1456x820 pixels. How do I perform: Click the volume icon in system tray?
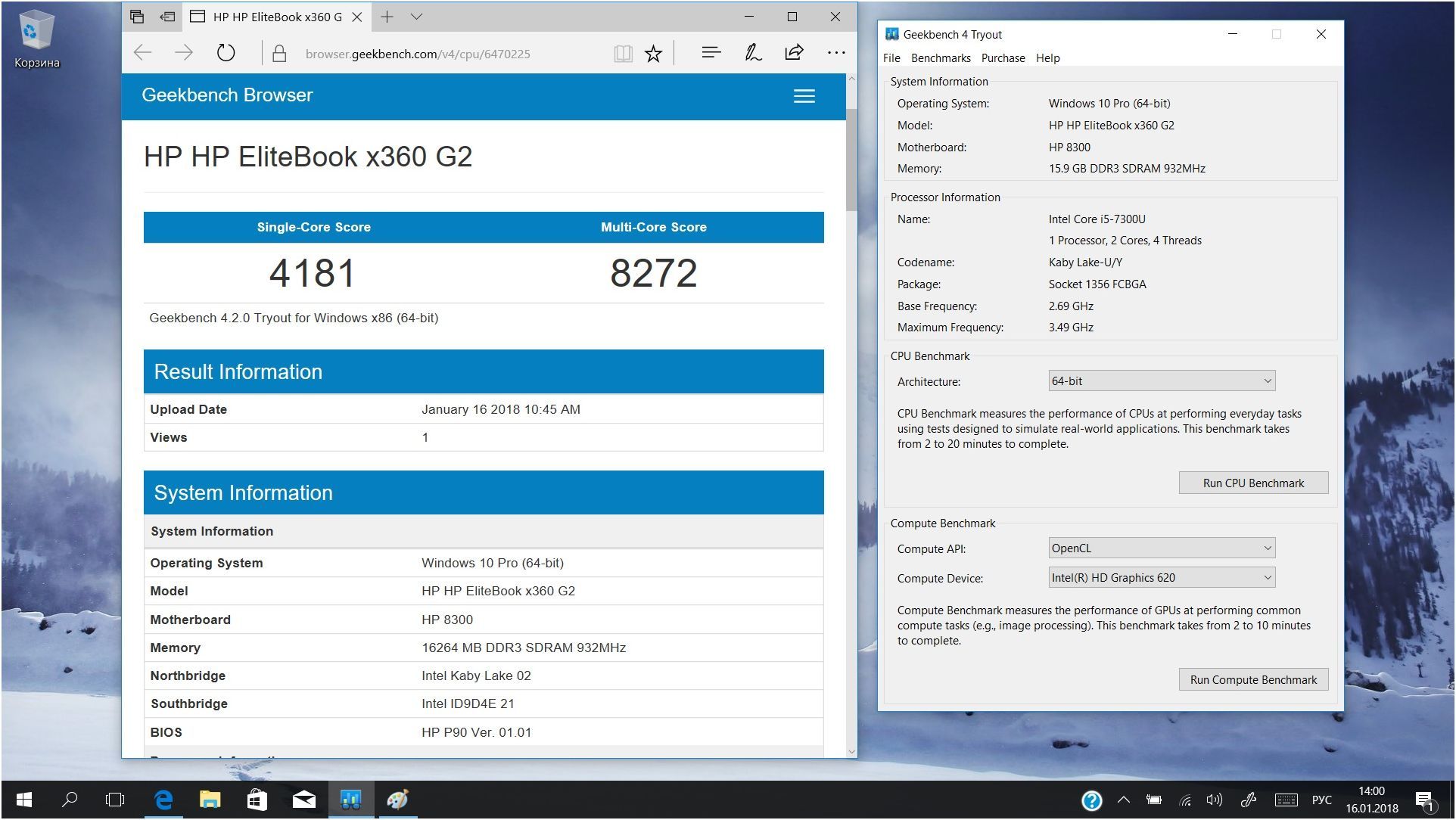click(x=1214, y=800)
